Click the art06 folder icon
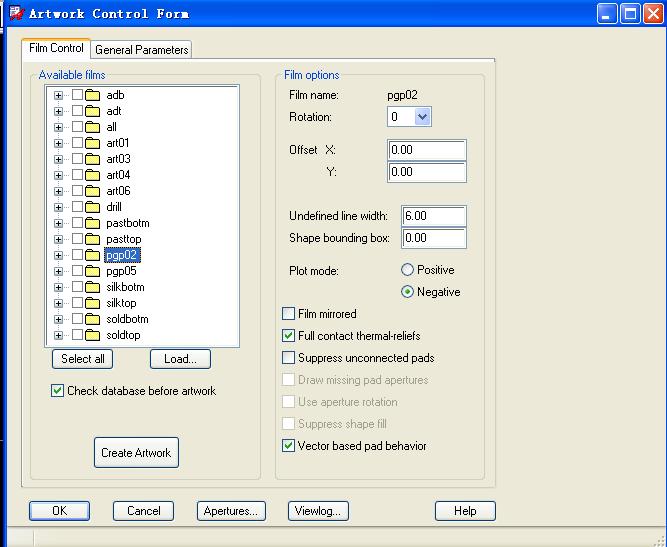This screenshot has width=667, height=547. pyautogui.click(x=92, y=191)
